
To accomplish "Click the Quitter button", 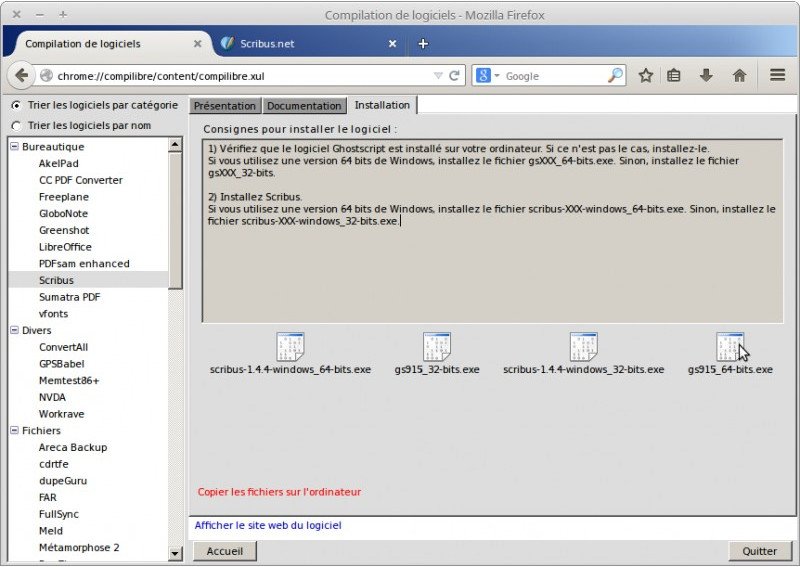I will (759, 551).
